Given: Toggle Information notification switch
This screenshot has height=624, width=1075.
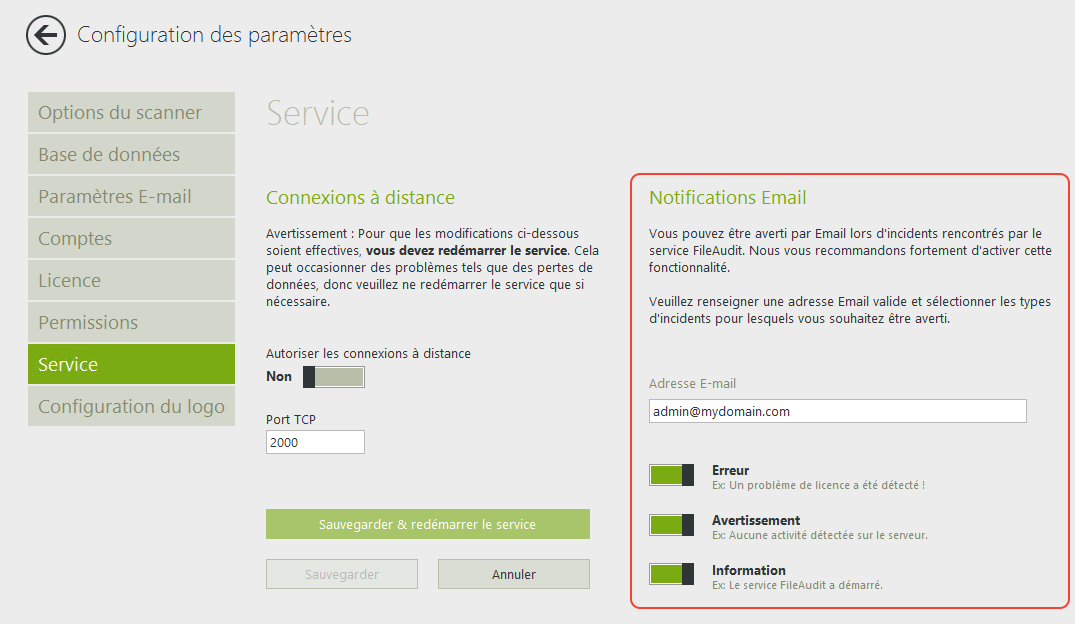Looking at the screenshot, I should click(671, 574).
